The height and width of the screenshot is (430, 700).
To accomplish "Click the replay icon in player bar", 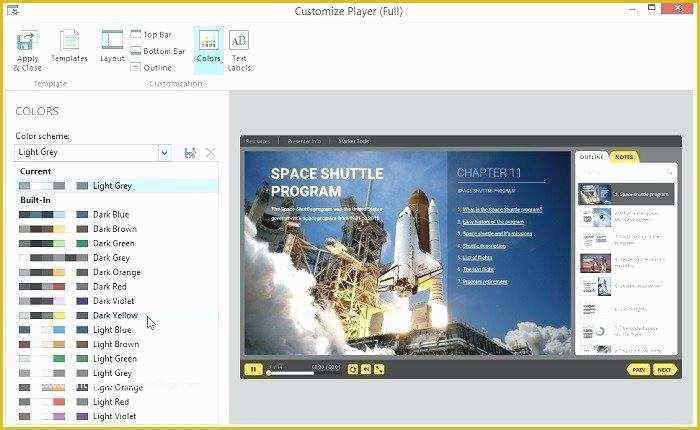I will tap(353, 369).
